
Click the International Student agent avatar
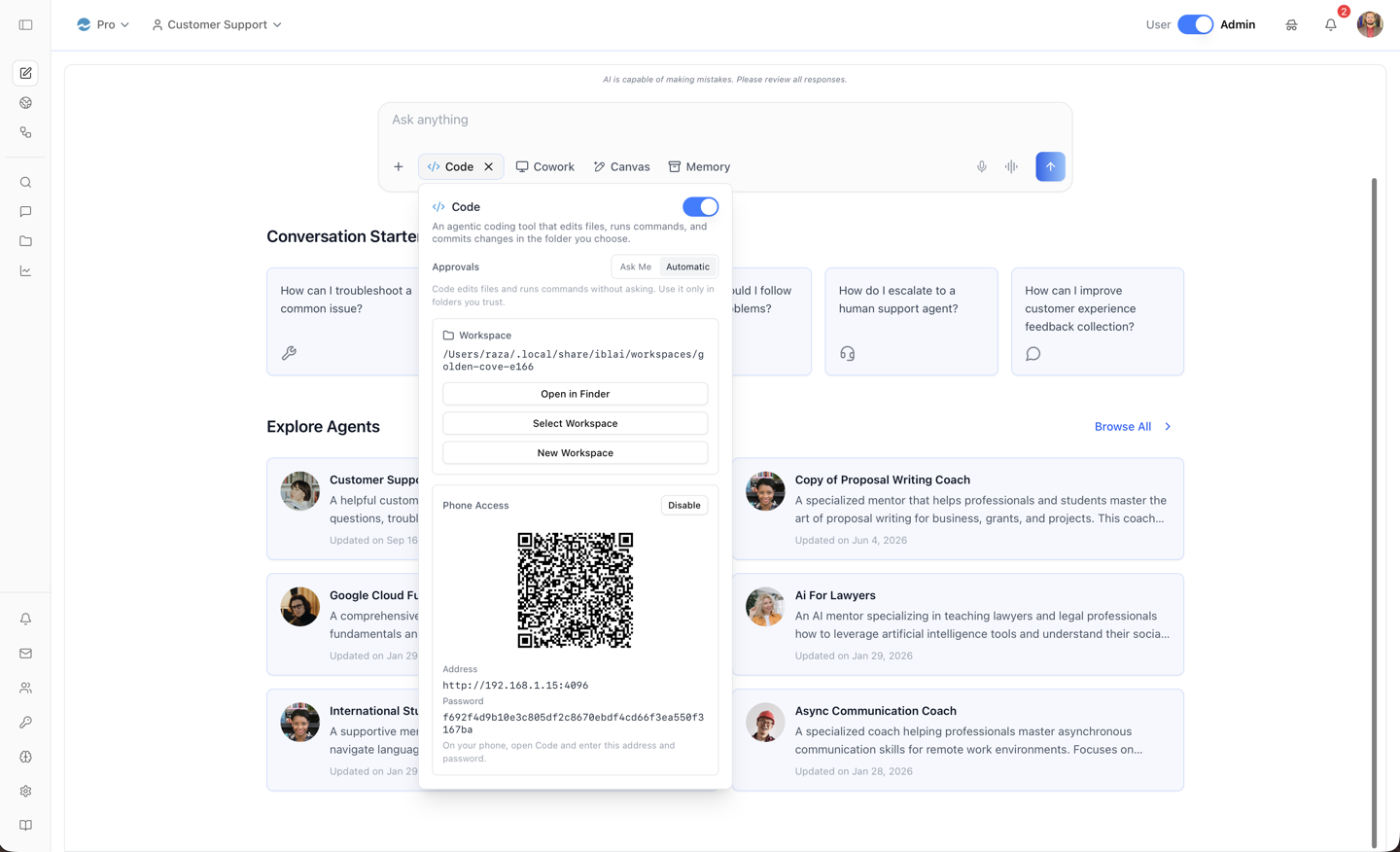(299, 722)
